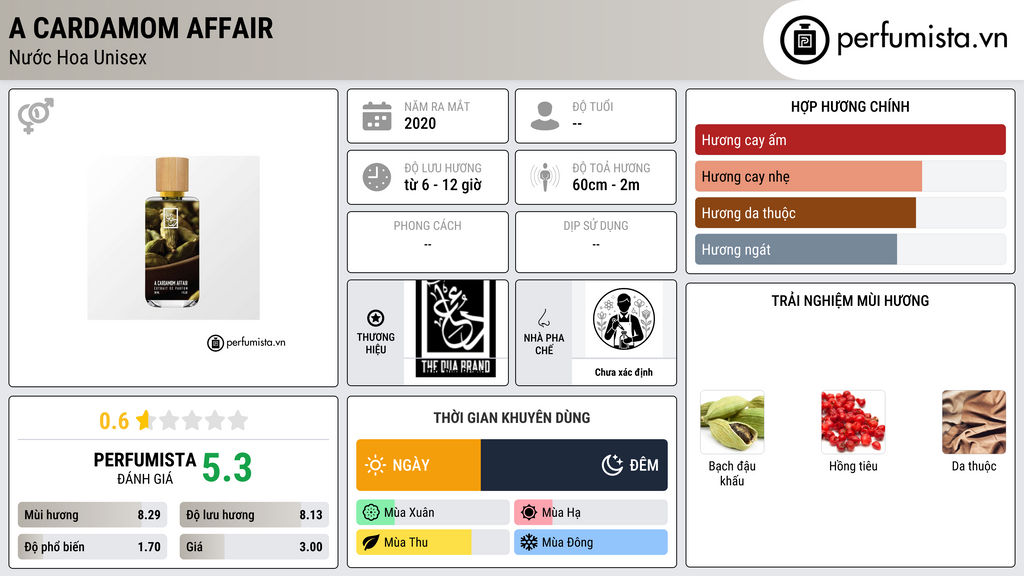Click the sun icon in Ngày bar
Image resolution: width=1024 pixels, height=576 pixels.
point(376,465)
